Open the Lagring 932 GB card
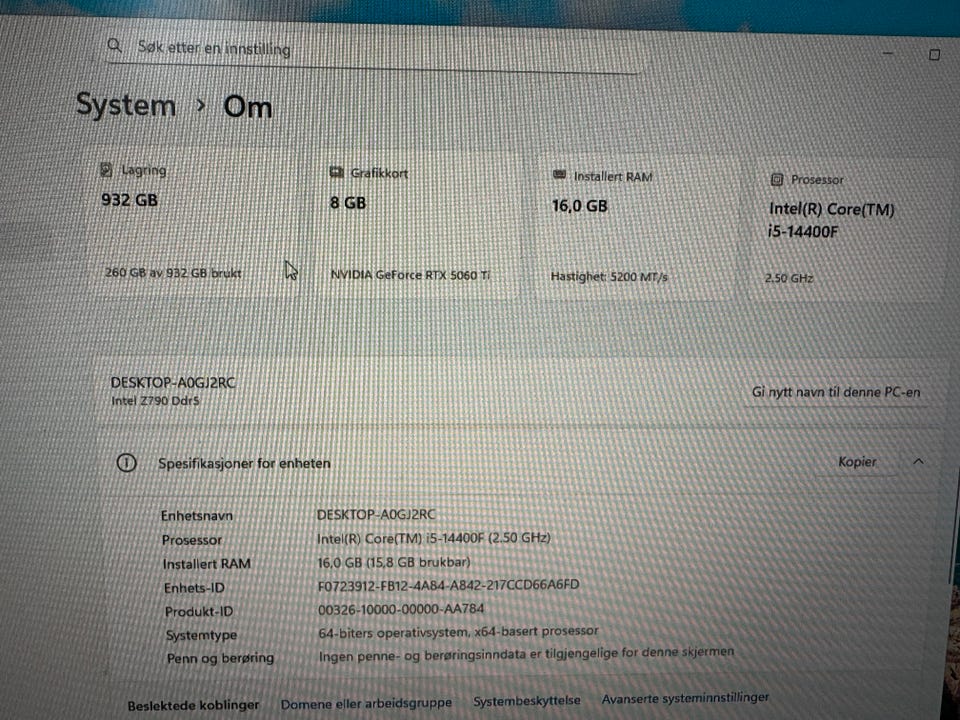This screenshot has height=720, width=960. pyautogui.click(x=194, y=223)
